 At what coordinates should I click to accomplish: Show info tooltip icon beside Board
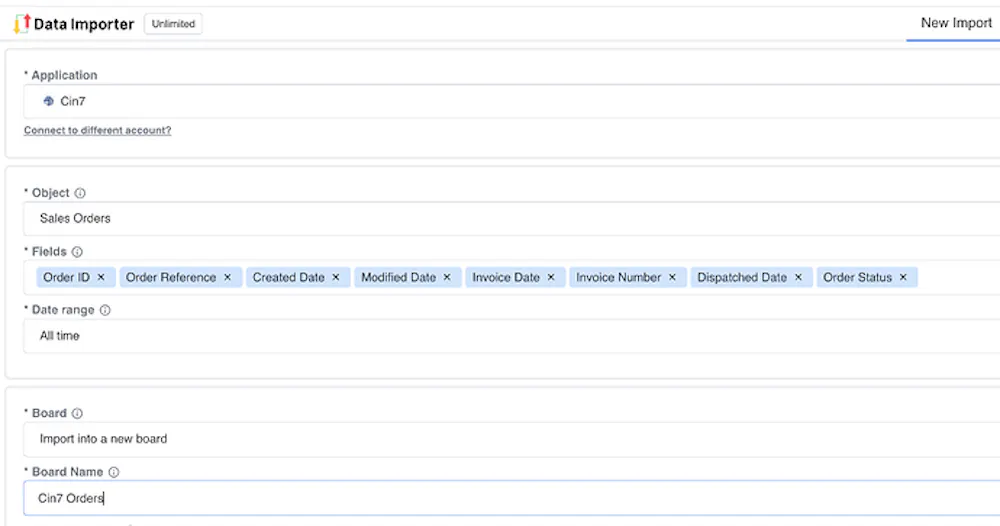tap(77, 414)
